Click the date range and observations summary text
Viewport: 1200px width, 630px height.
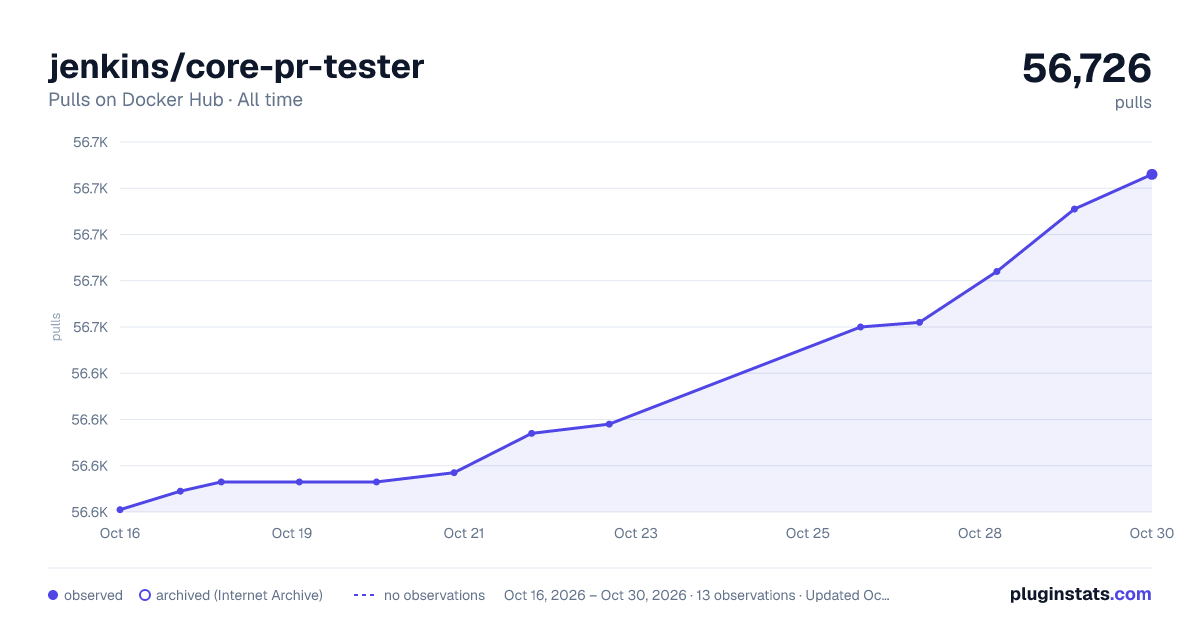coord(696,595)
